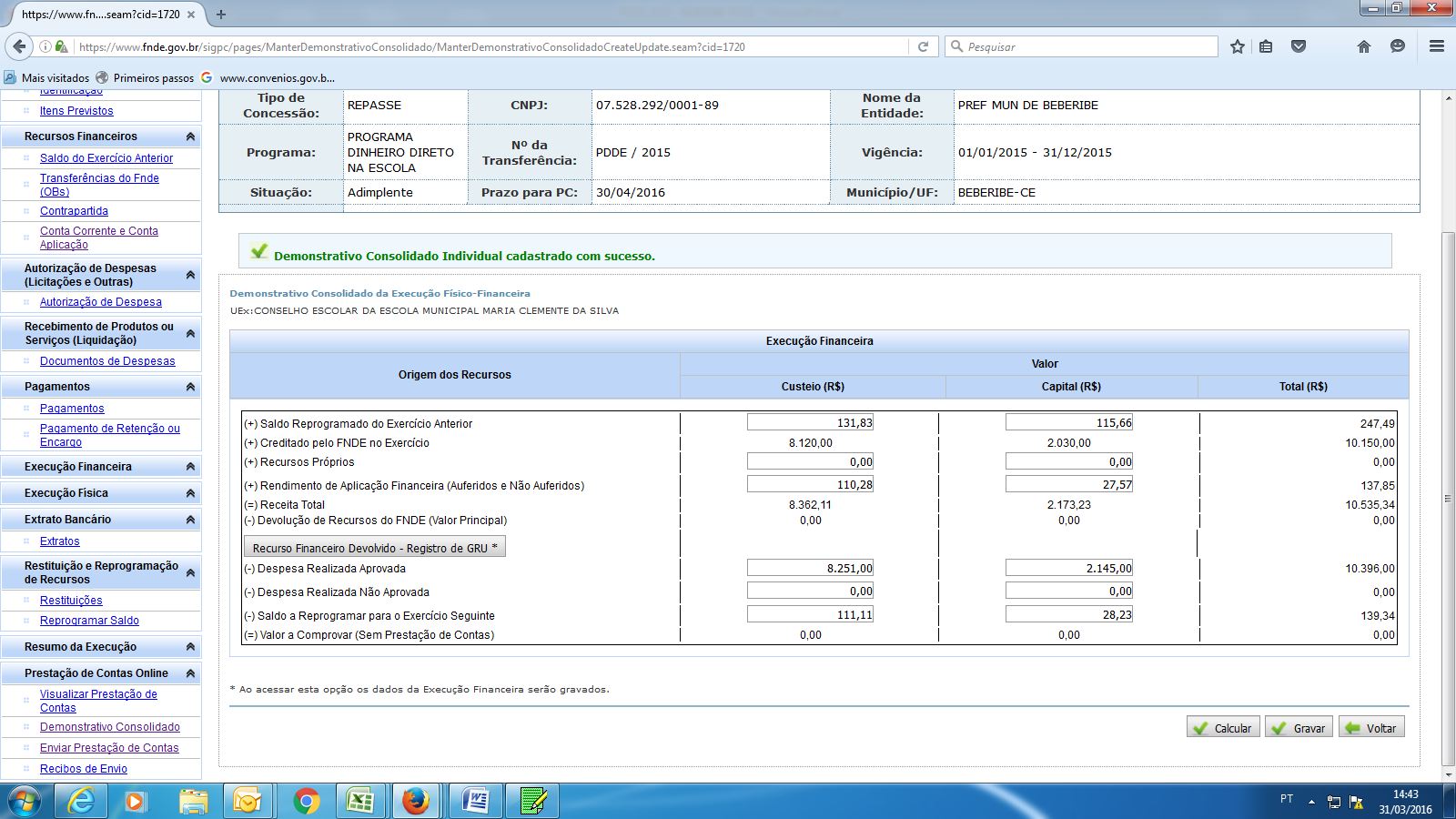Collapse the Pagamentos sidebar section
Screen dimensions: 1456x819
pyautogui.click(x=190, y=387)
